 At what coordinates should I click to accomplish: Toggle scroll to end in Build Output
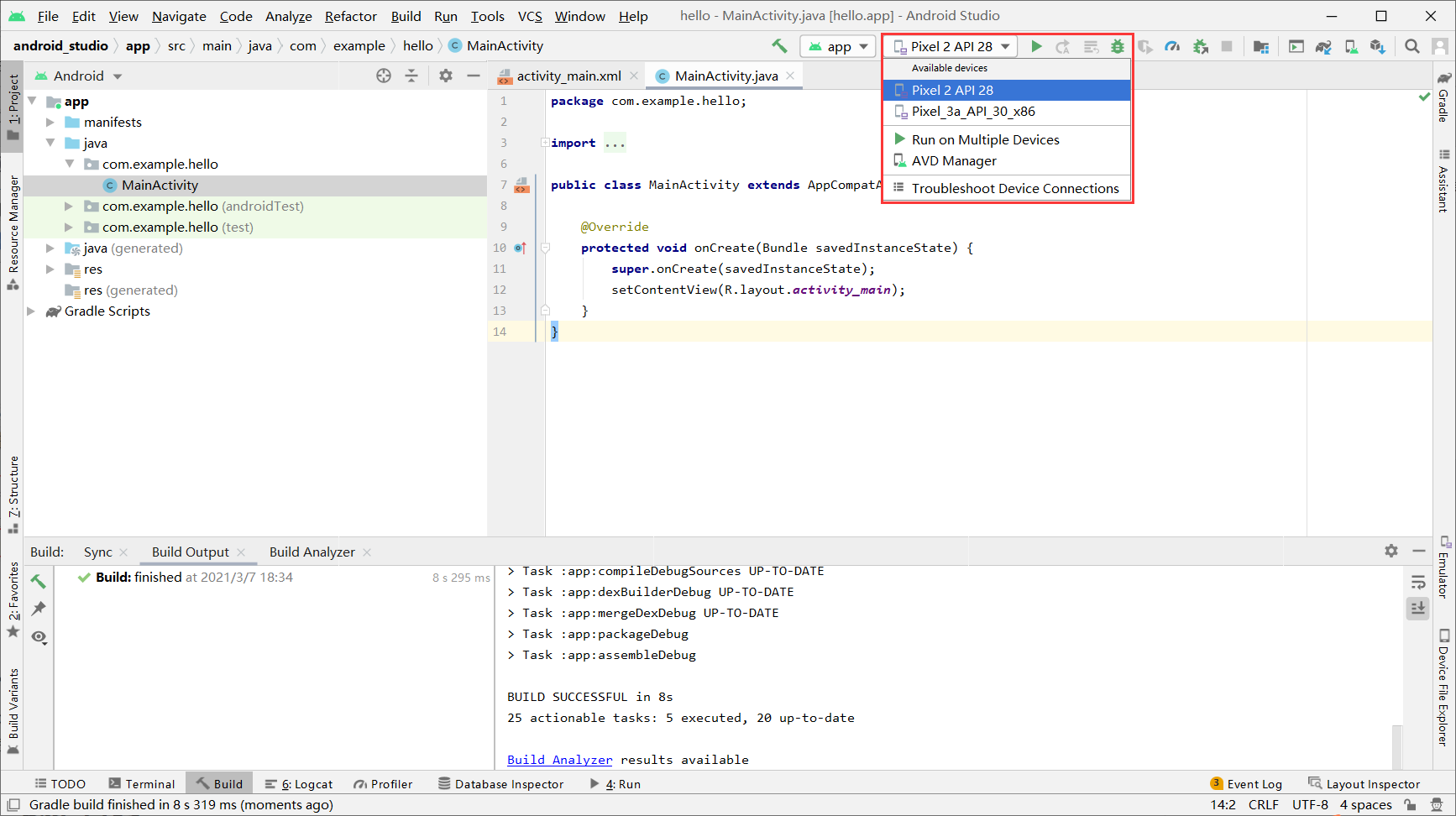pos(1418,608)
